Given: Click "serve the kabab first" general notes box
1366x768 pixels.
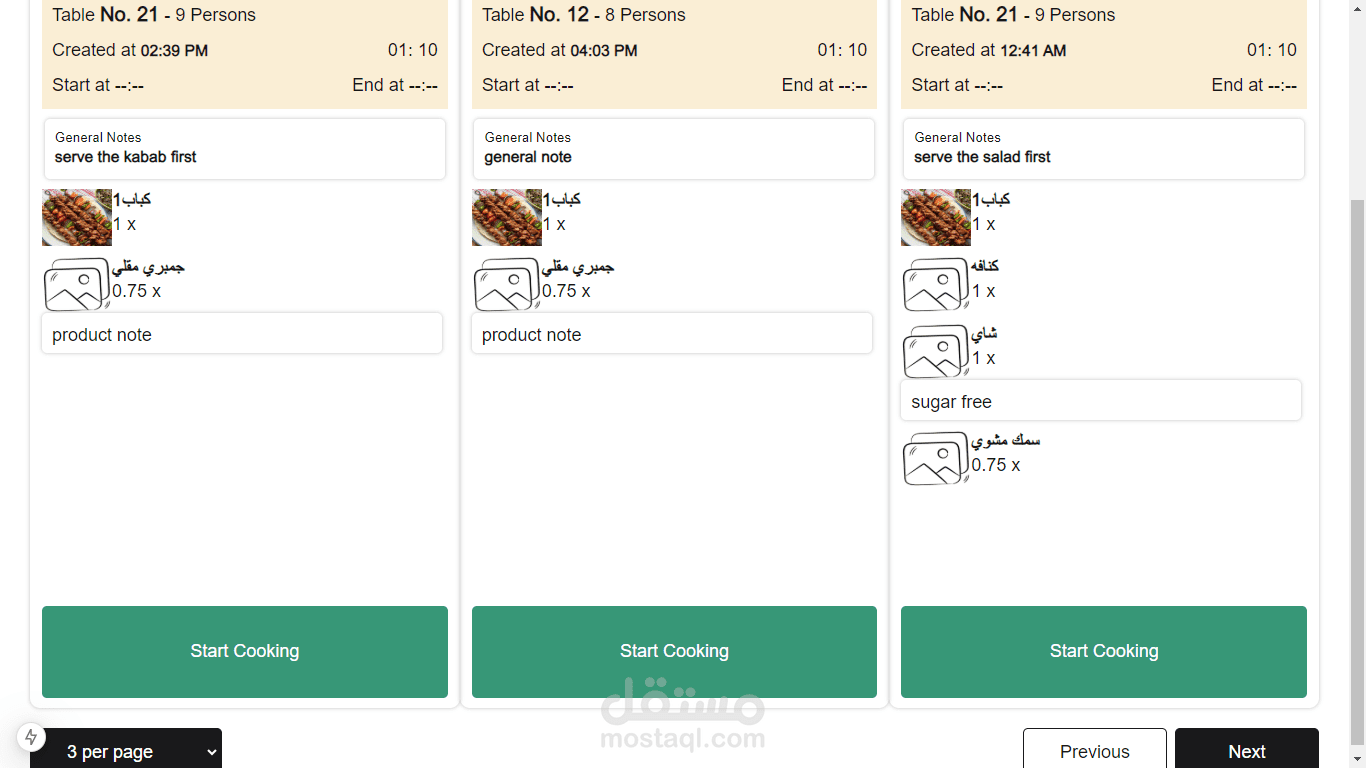Looking at the screenshot, I should click(245, 149).
